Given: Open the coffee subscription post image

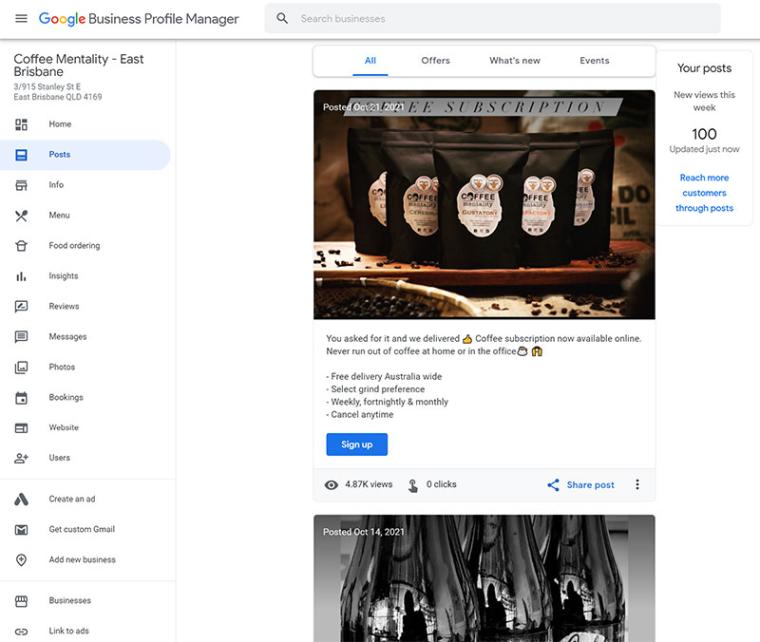Looking at the screenshot, I should [x=484, y=205].
